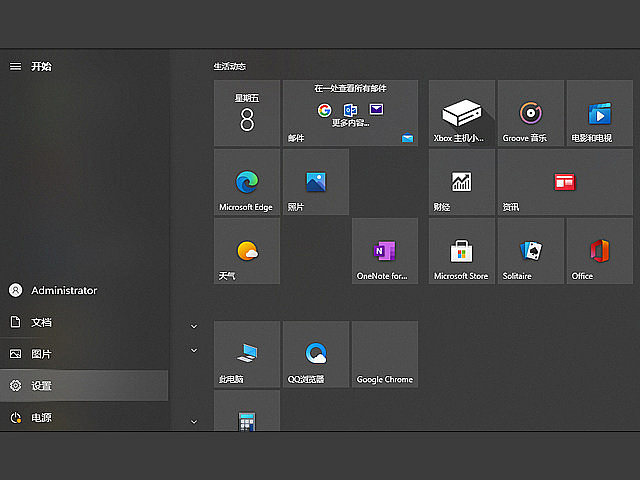Click the 电源 power button

tap(84, 417)
